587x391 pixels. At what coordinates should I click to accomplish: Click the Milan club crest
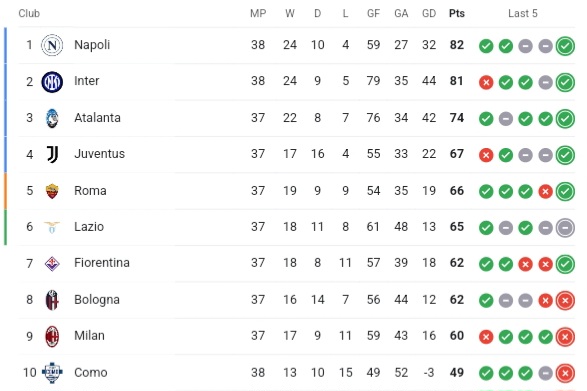click(52, 336)
